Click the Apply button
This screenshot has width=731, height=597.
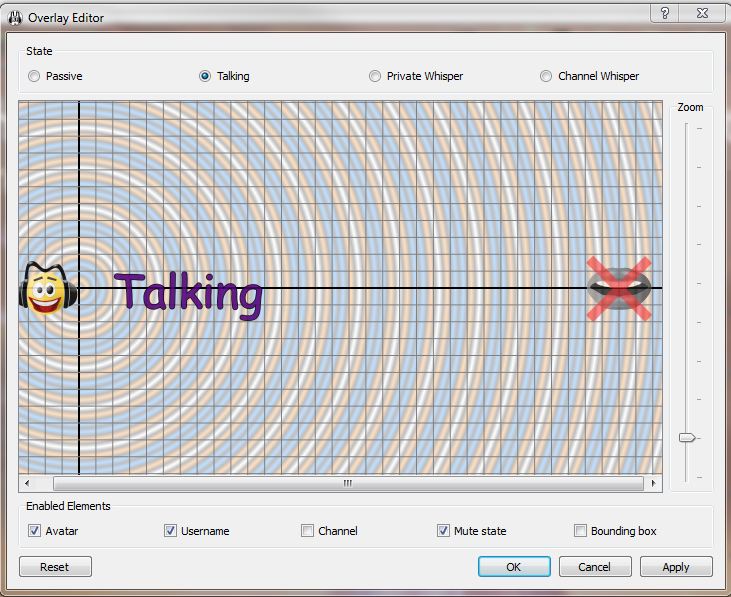coord(675,567)
